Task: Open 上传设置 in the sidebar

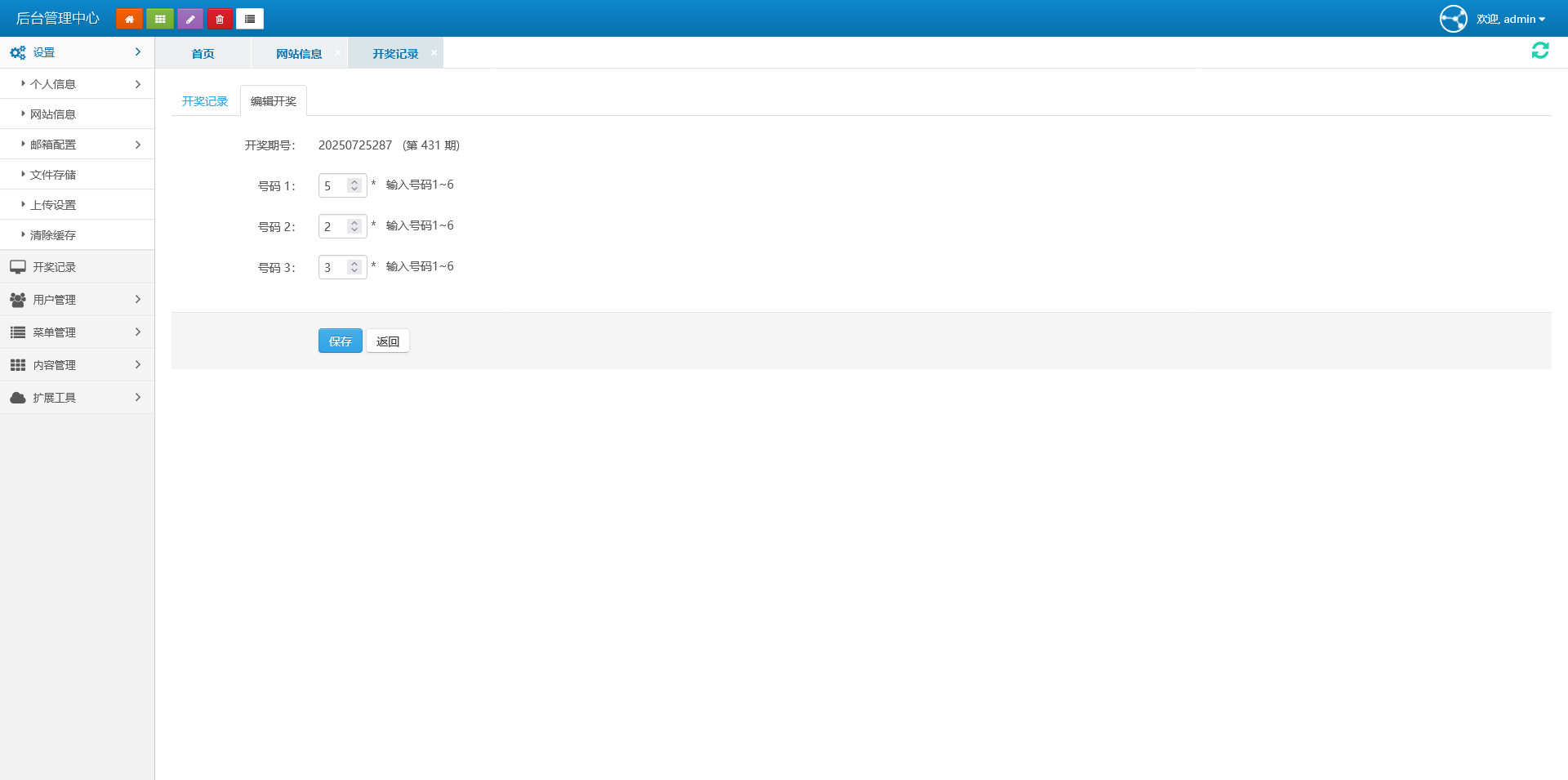Action: pyautogui.click(x=78, y=205)
